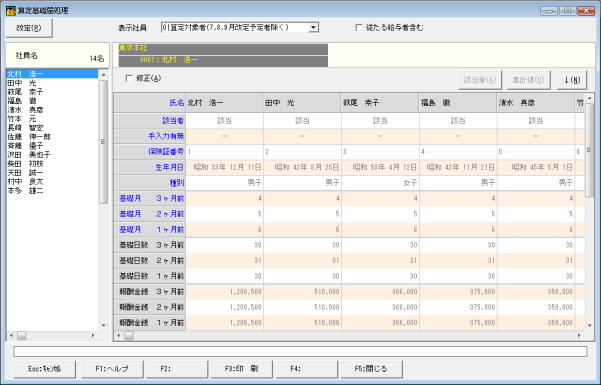
Task: Click F5:閉じる close button
Action: [371, 369]
